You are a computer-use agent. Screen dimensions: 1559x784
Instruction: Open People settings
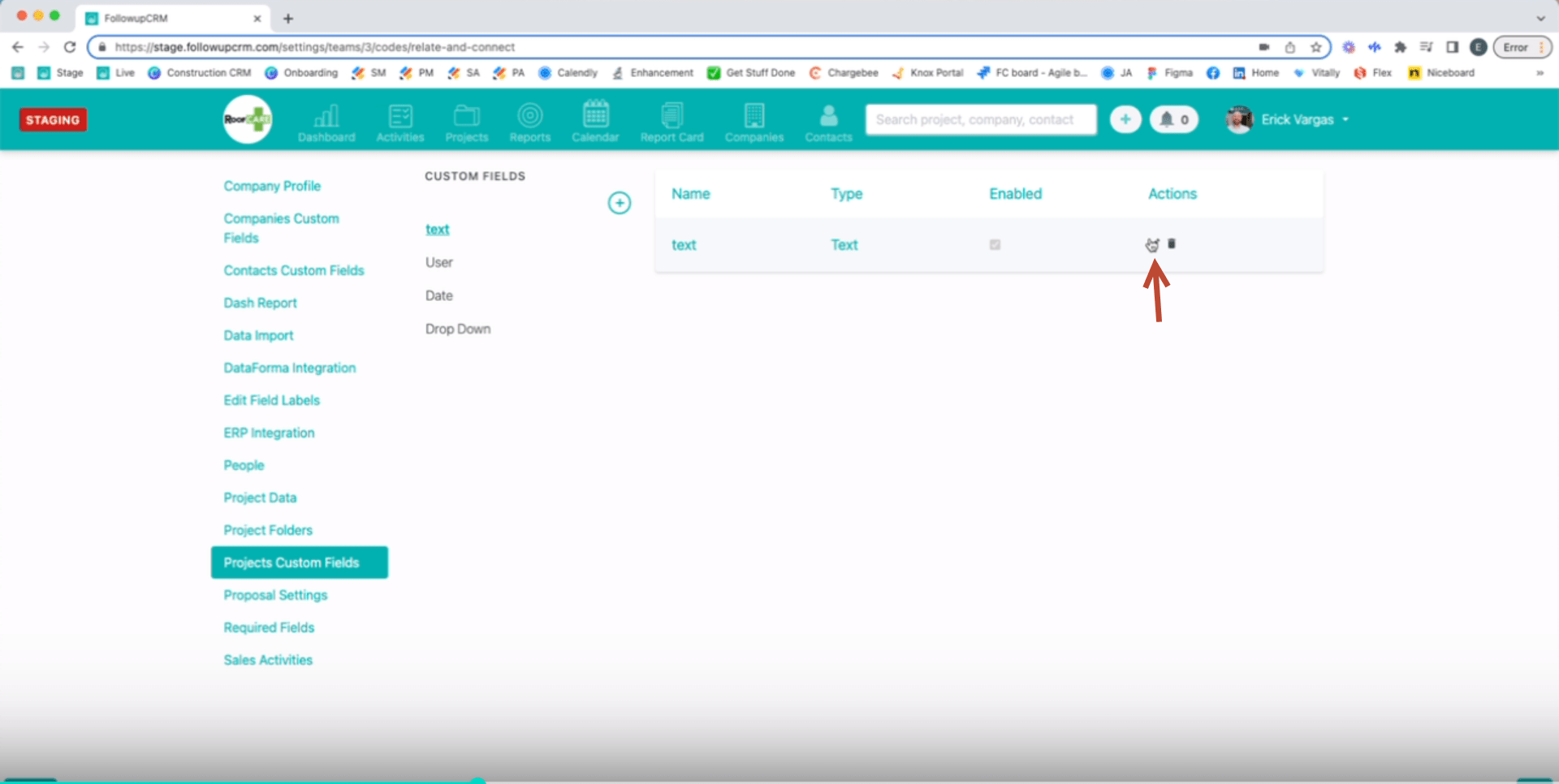(244, 465)
